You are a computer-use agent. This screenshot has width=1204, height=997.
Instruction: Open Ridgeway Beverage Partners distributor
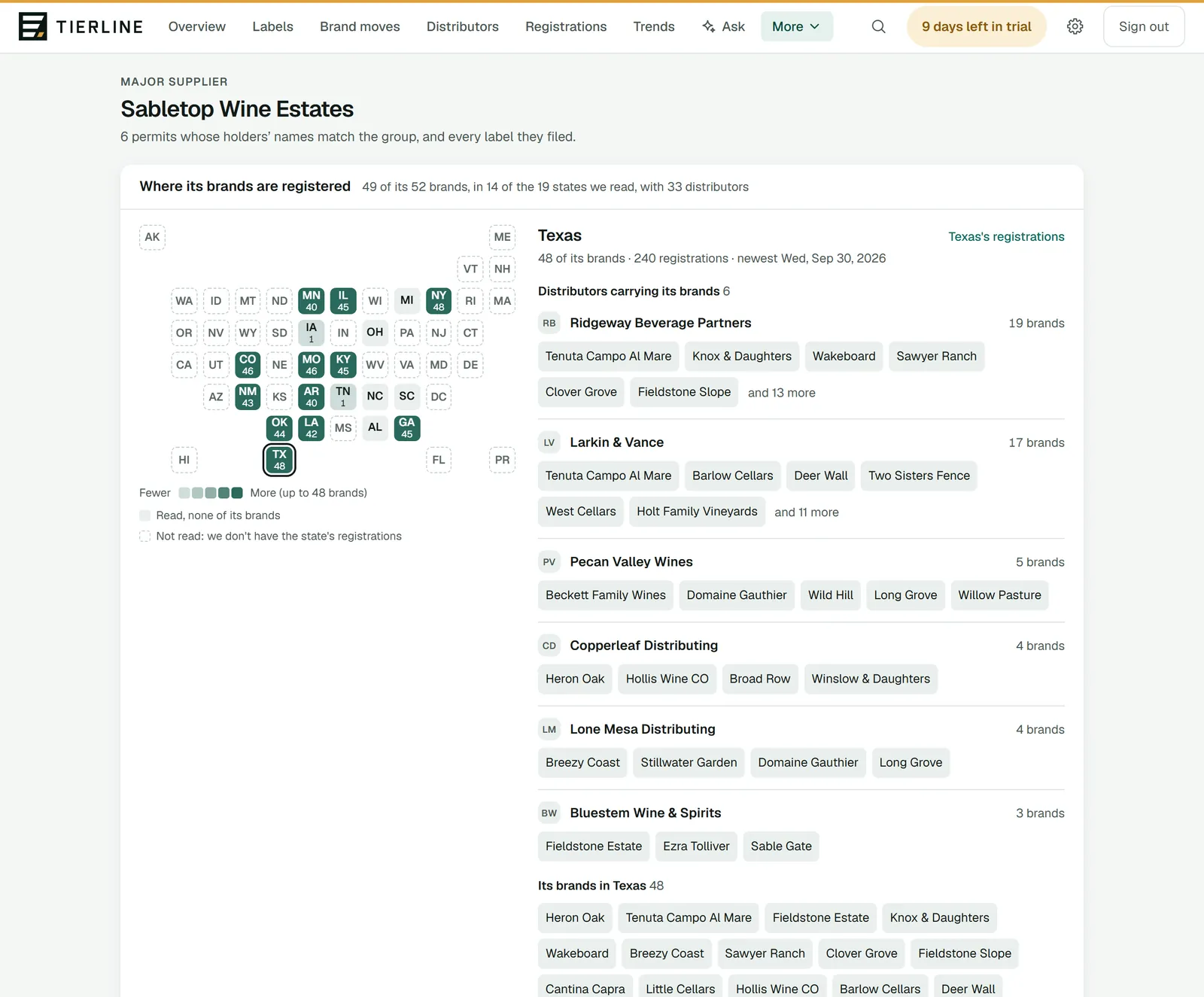(661, 323)
